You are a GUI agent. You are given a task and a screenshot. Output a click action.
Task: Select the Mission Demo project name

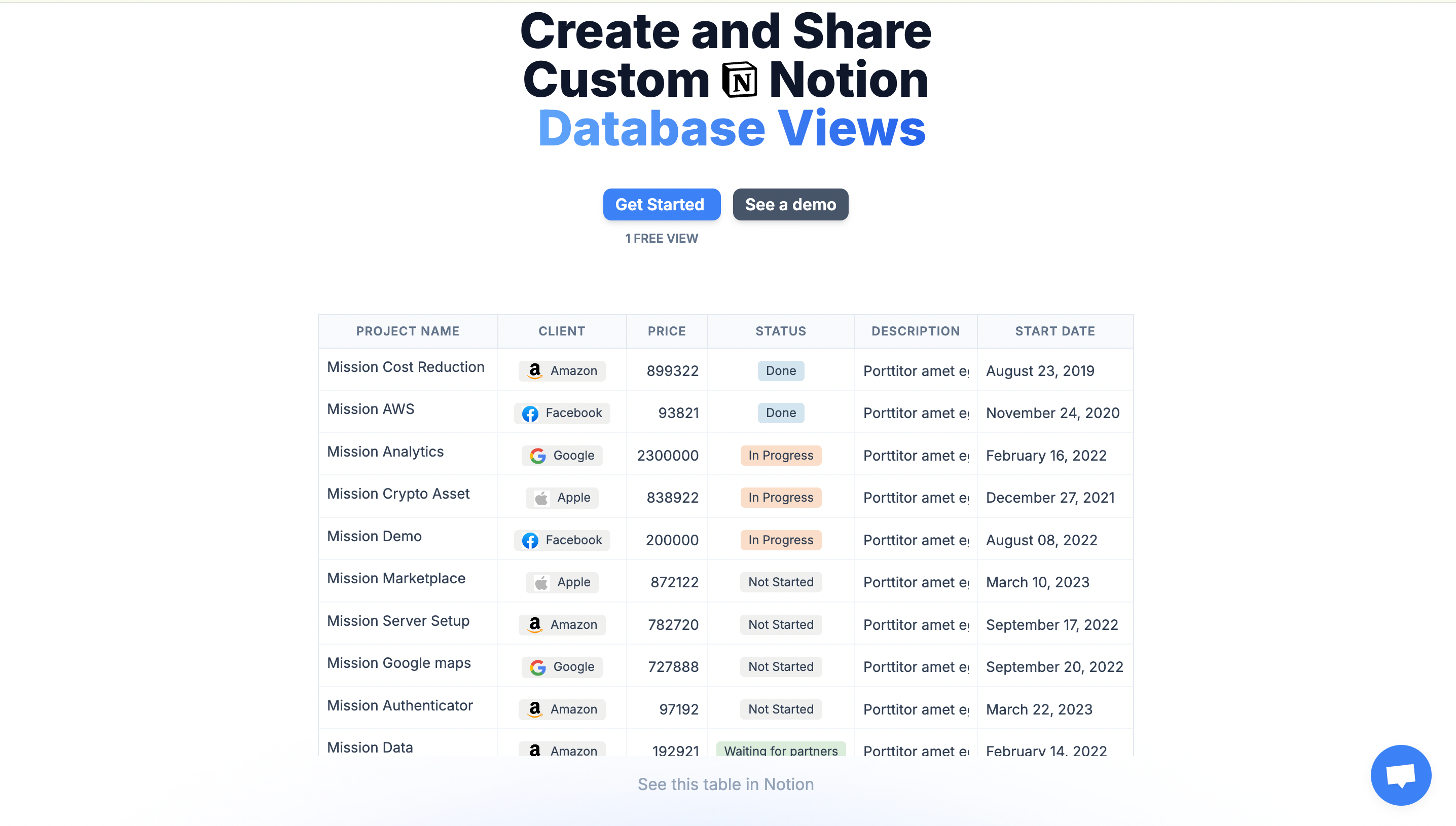pyautogui.click(x=374, y=536)
